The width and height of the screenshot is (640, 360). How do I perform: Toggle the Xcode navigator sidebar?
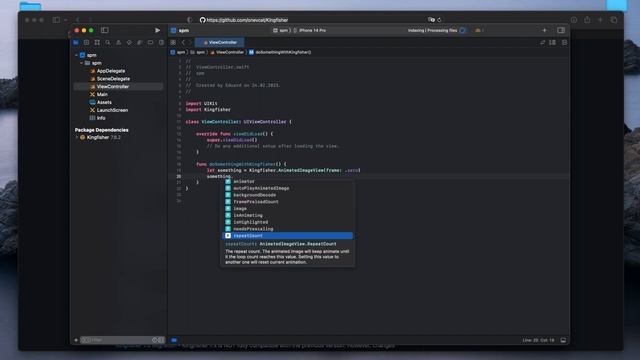(104, 30)
